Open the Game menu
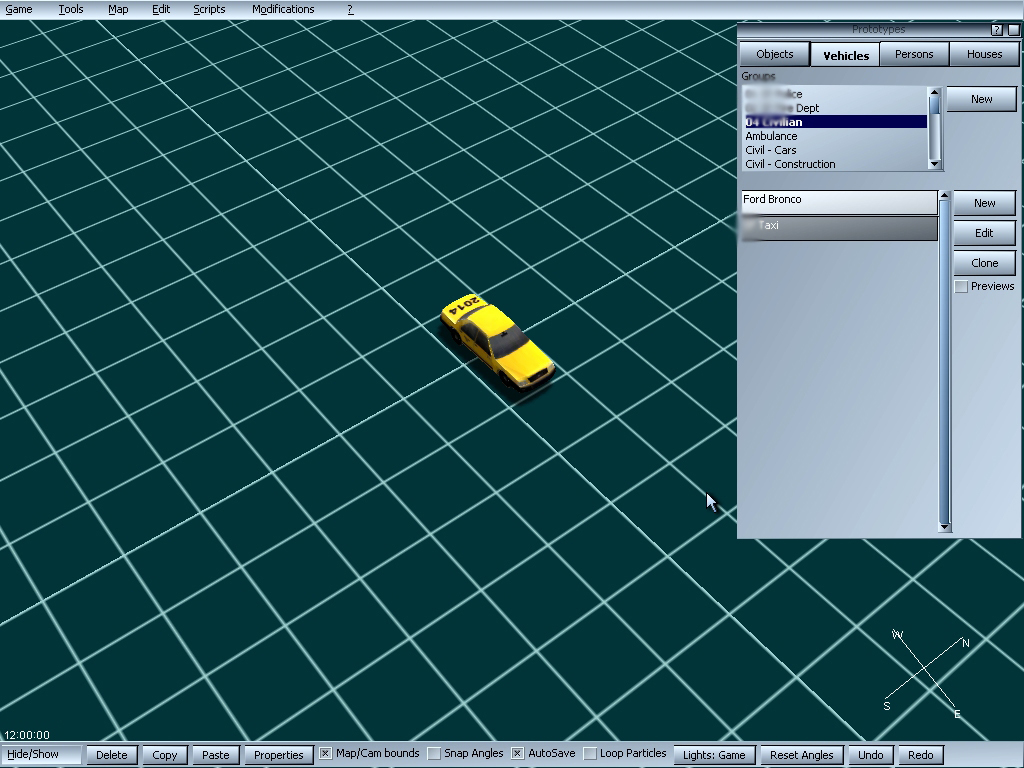 pyautogui.click(x=19, y=9)
